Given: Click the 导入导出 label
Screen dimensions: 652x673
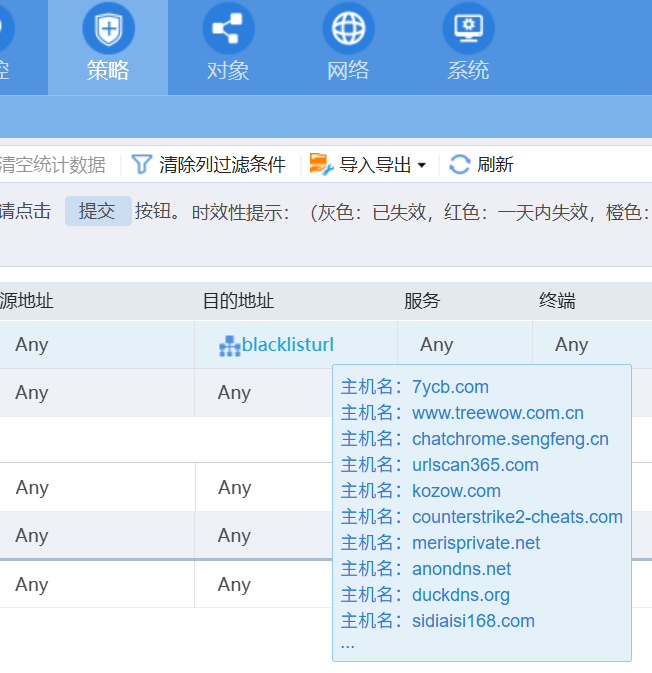Looking at the screenshot, I should pyautogui.click(x=375, y=165).
